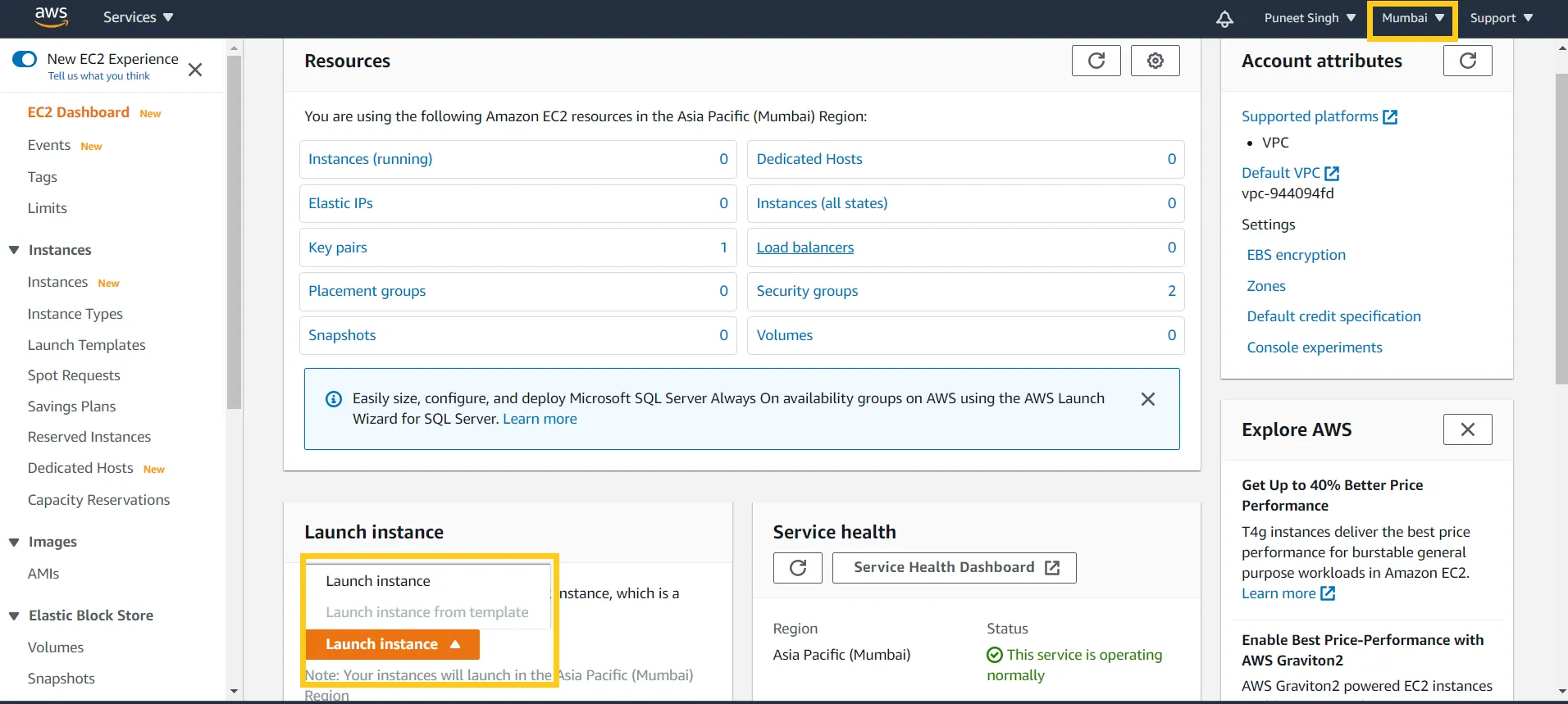
Task: Close the Explore AWS panel
Action: 1467,429
